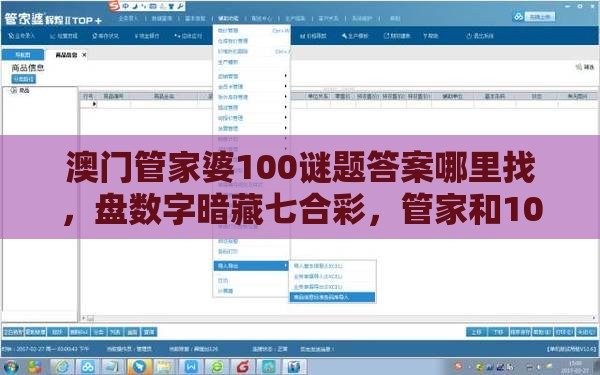Click 空白新增 button at bottom
Screen dimensions: 600x375
(13, 332)
